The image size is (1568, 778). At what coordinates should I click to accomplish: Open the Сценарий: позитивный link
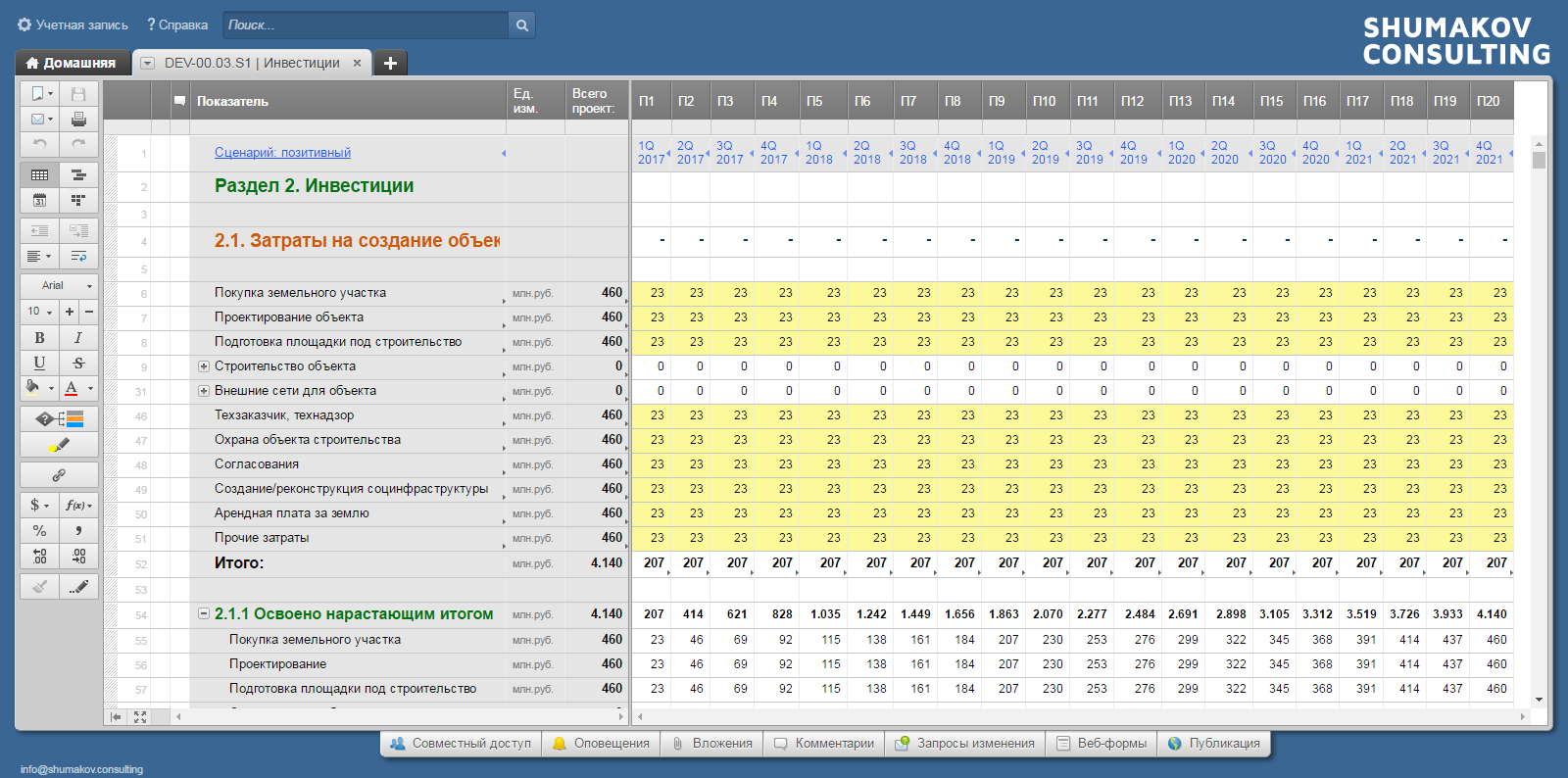pos(282,153)
